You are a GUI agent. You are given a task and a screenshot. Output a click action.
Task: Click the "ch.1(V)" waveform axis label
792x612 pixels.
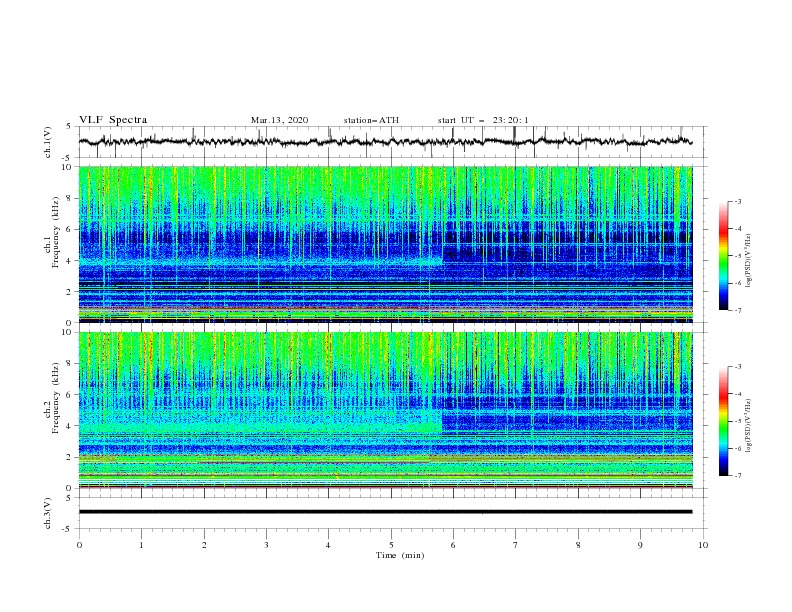tap(48, 142)
